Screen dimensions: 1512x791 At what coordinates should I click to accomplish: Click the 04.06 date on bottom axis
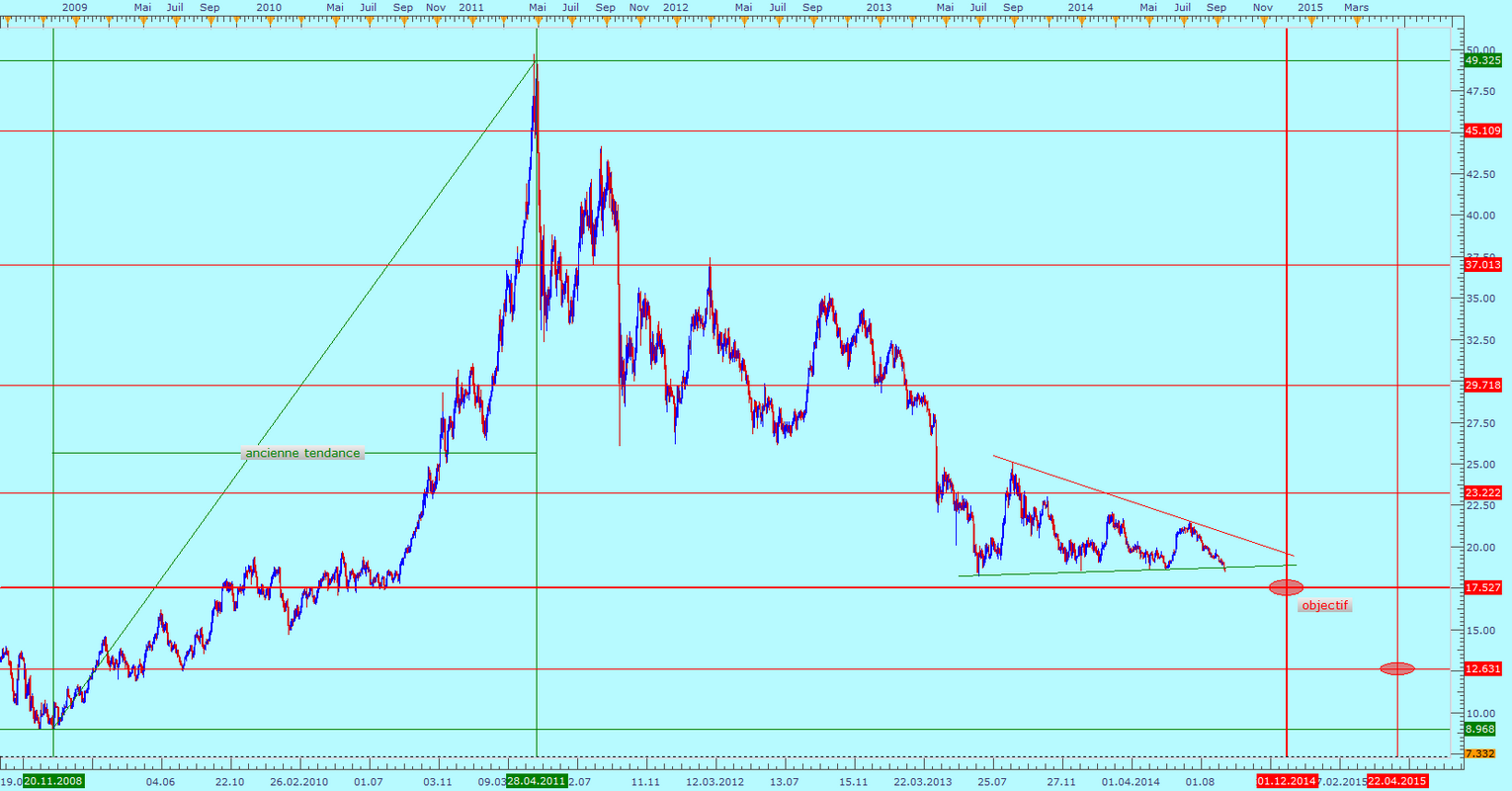tap(160, 782)
